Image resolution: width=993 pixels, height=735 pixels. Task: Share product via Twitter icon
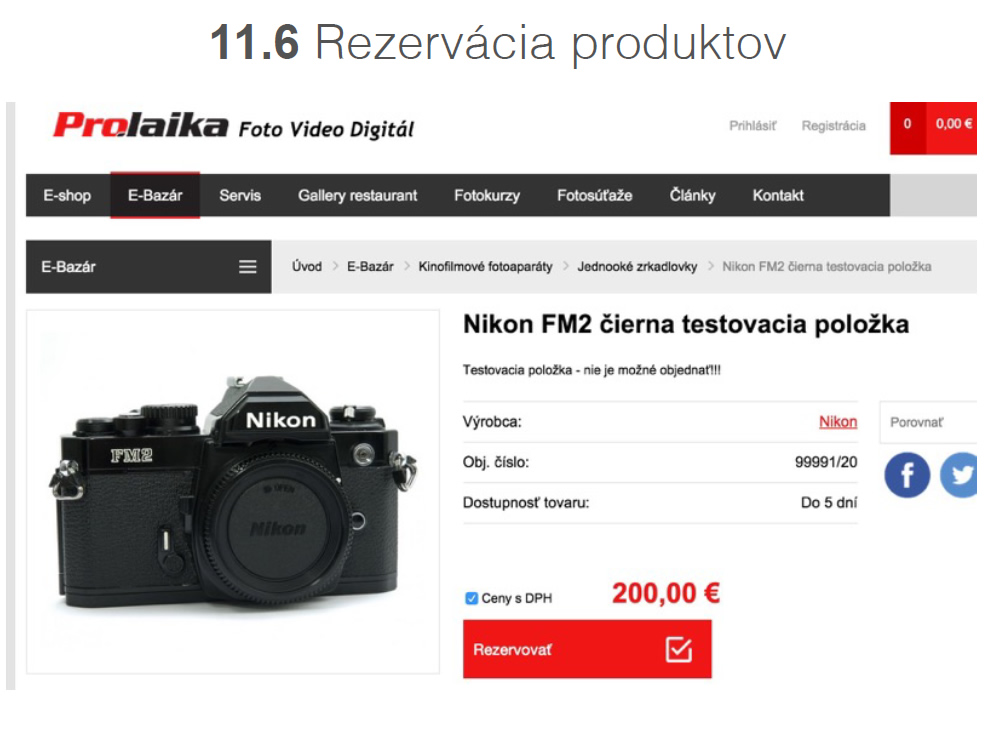(x=959, y=475)
